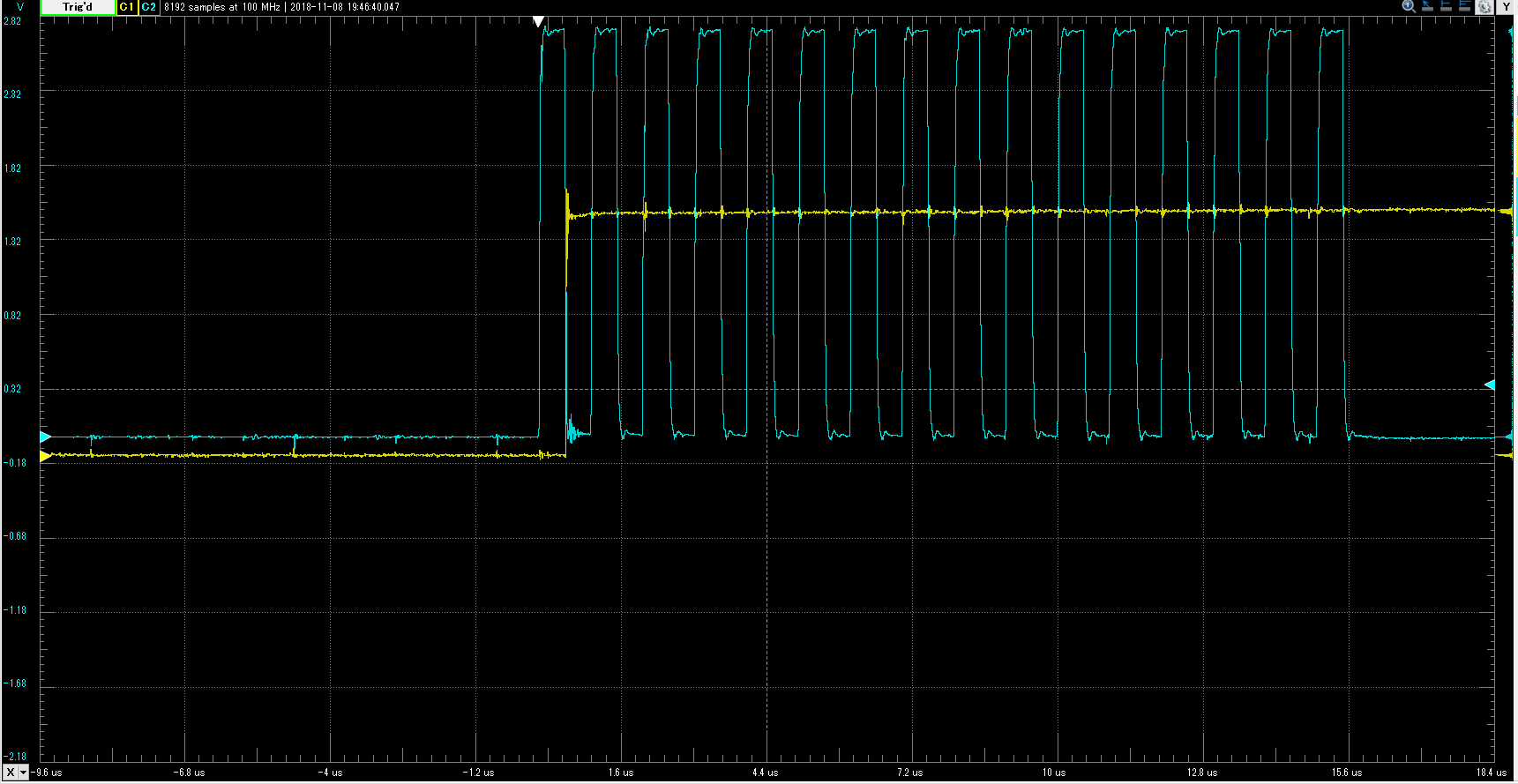Click the -2.18 vertical axis value
This screenshot has height=784, width=1518.
coord(15,757)
